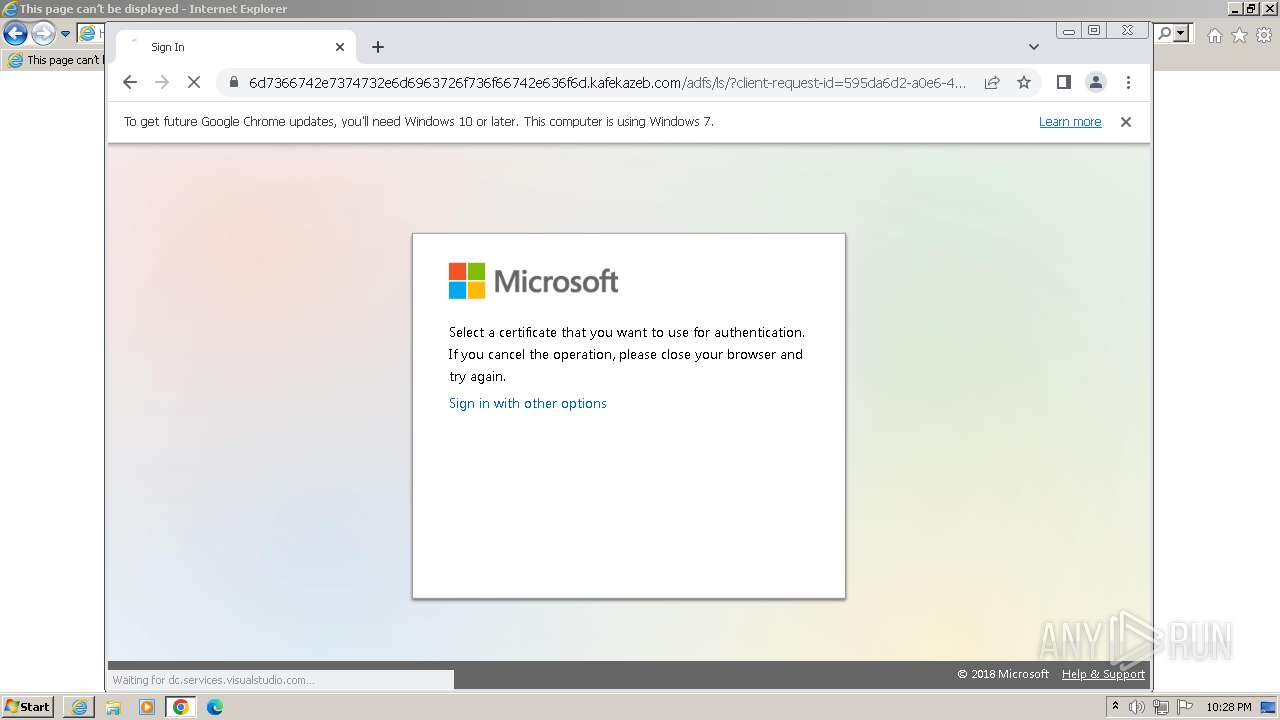The image size is (1280, 720).
Task: Click the Show desktop button
Action: [1270, 707]
